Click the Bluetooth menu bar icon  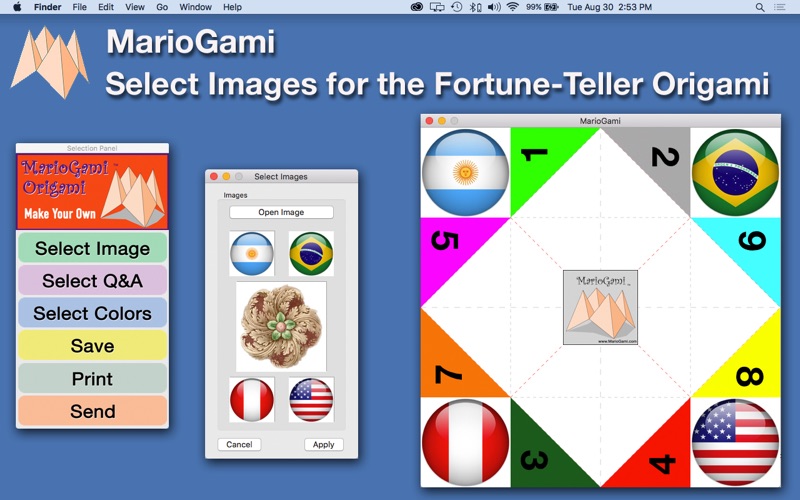[475, 7]
